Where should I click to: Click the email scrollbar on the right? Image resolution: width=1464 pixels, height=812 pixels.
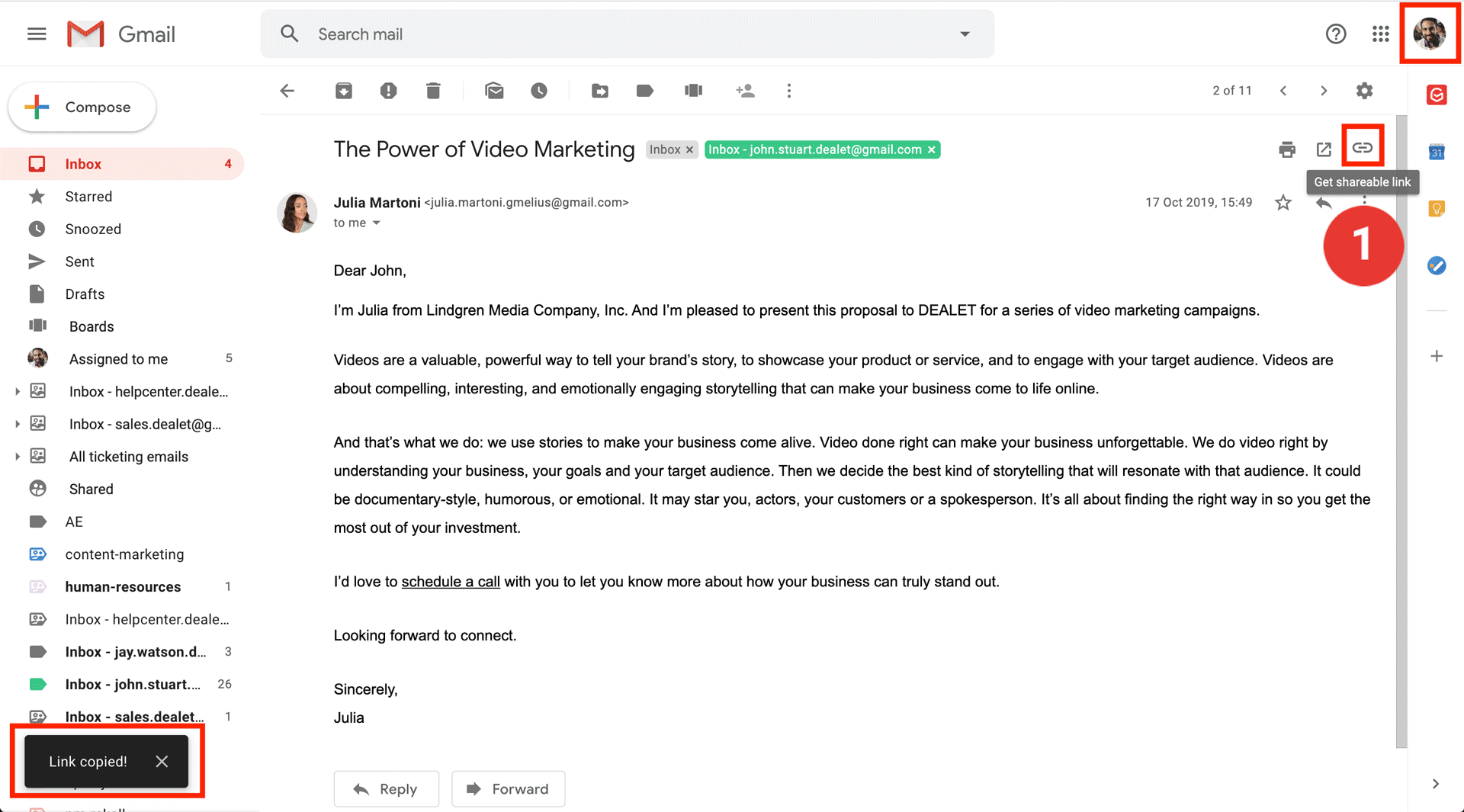(1401, 431)
